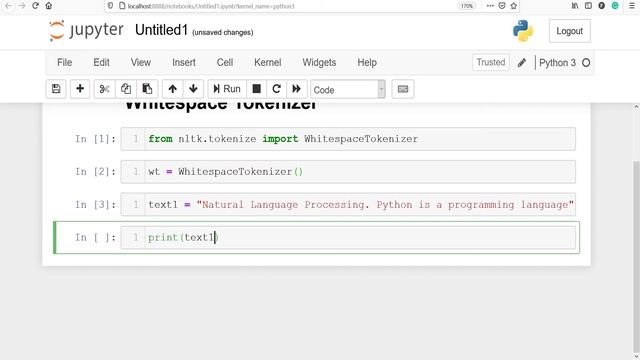Open the Widgets menu
This screenshot has width=640, height=360.
pos(319,62)
